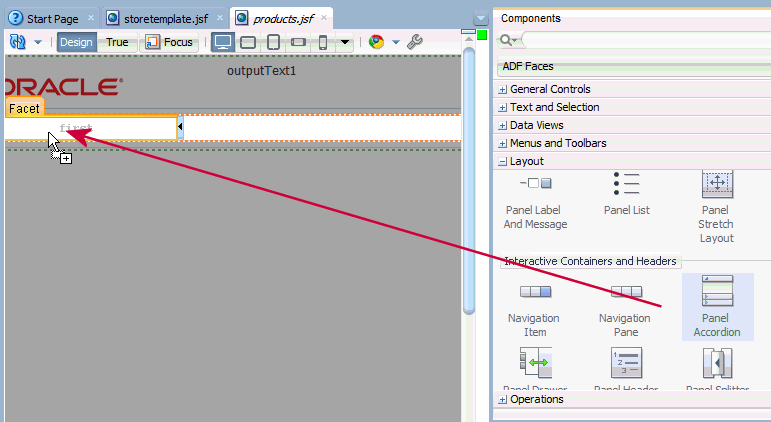Close the products.jsf tab

tap(324, 18)
